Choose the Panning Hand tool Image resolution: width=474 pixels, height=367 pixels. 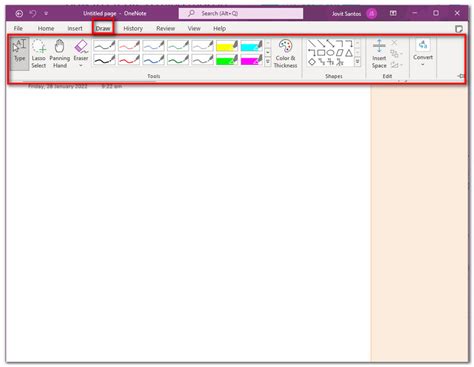(60, 53)
